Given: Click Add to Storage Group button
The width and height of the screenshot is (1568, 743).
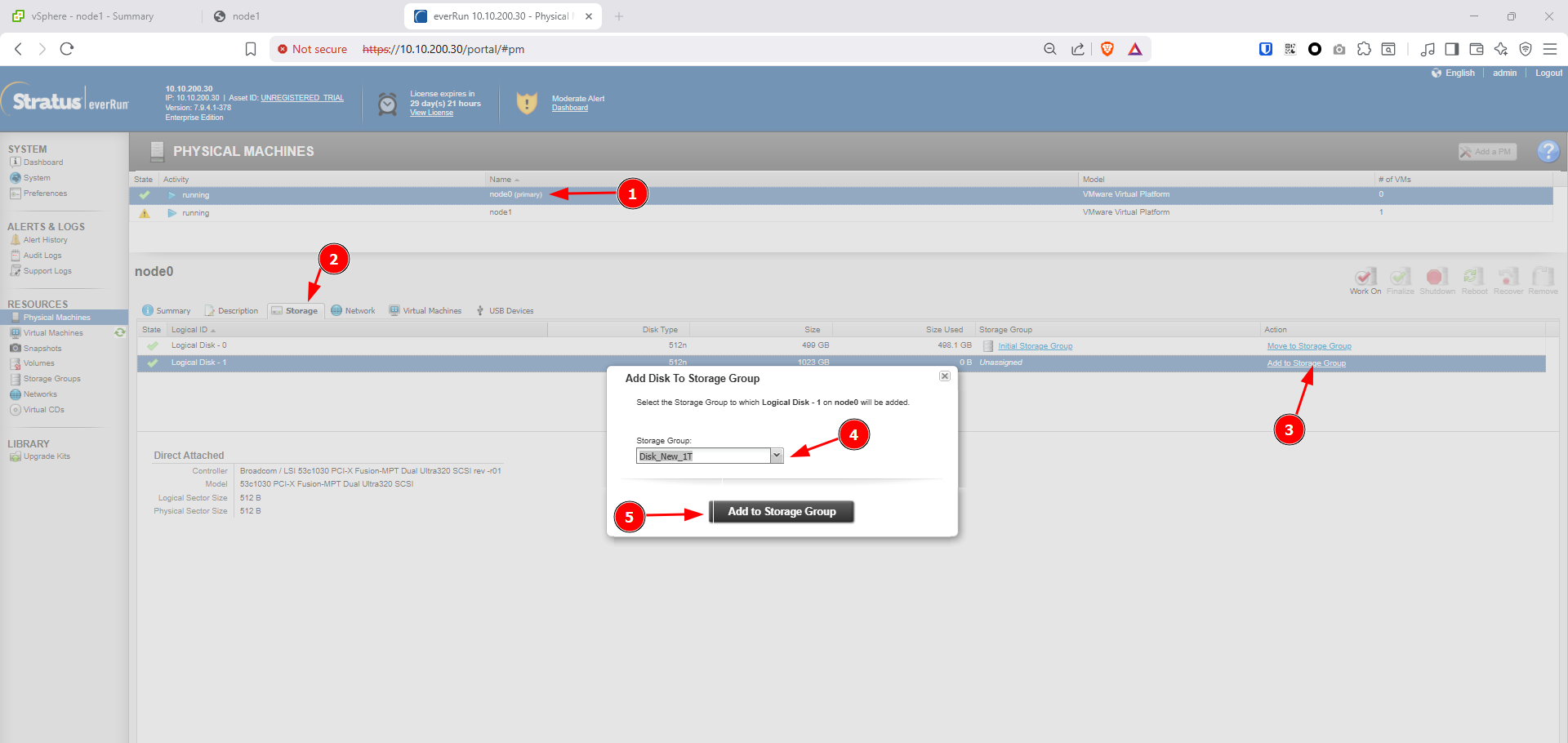Looking at the screenshot, I should click(782, 512).
